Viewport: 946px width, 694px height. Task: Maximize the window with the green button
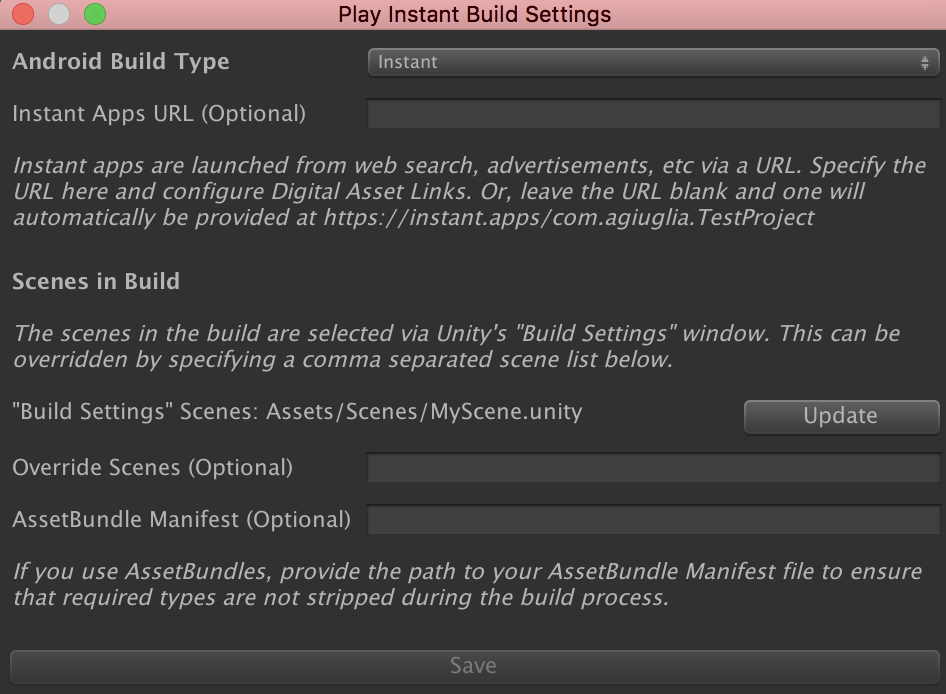[x=94, y=14]
